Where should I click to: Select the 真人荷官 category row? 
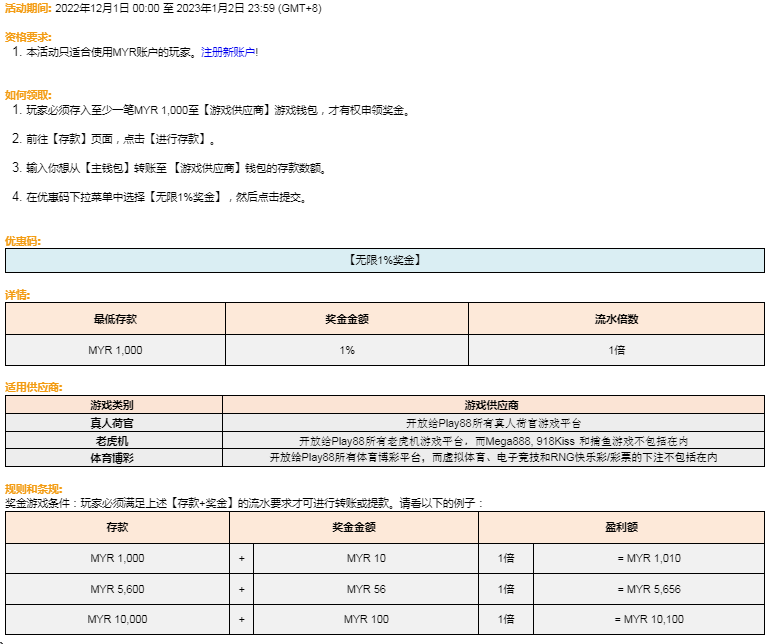point(113,423)
